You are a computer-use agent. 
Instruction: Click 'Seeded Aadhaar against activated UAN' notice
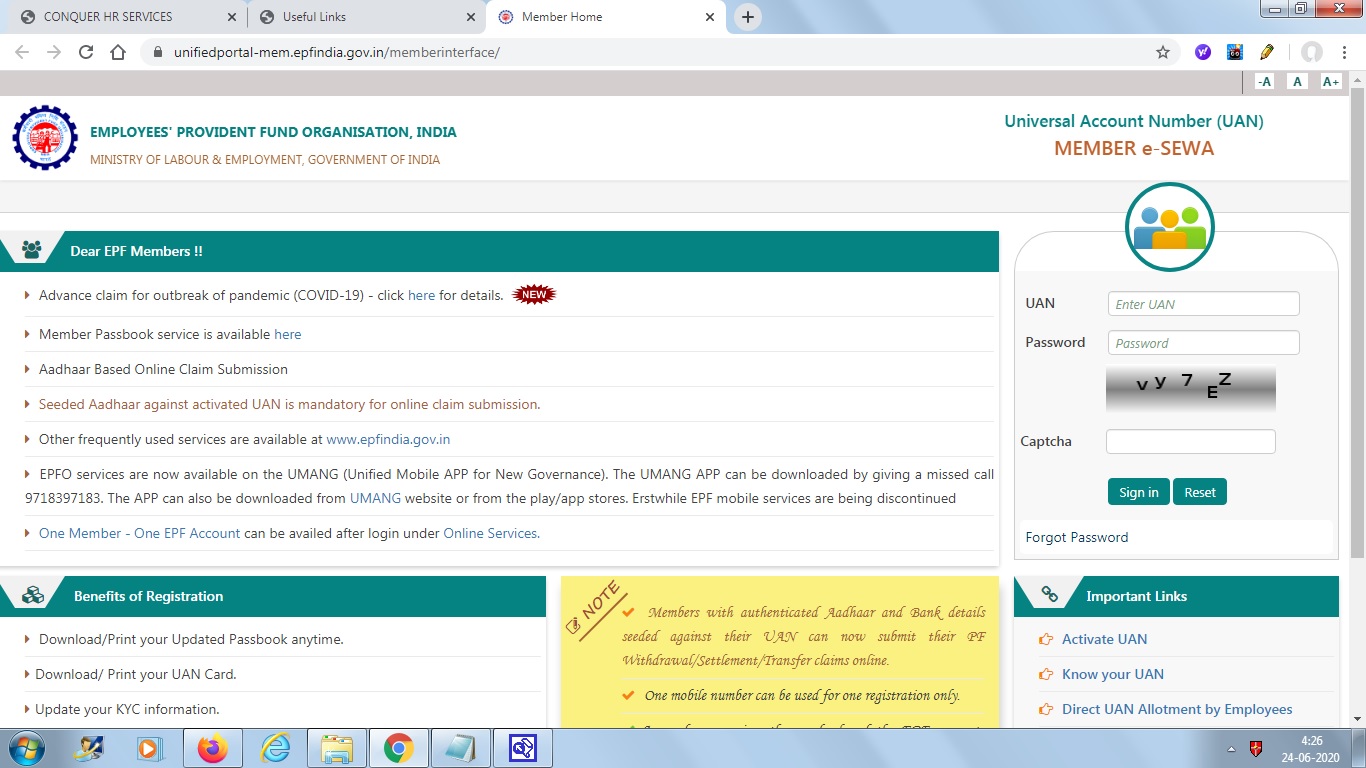(x=289, y=404)
